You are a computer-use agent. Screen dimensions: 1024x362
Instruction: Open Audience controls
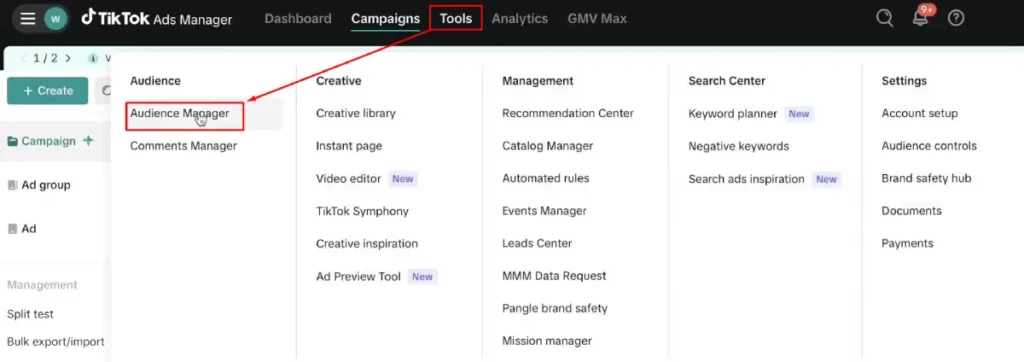tap(929, 146)
